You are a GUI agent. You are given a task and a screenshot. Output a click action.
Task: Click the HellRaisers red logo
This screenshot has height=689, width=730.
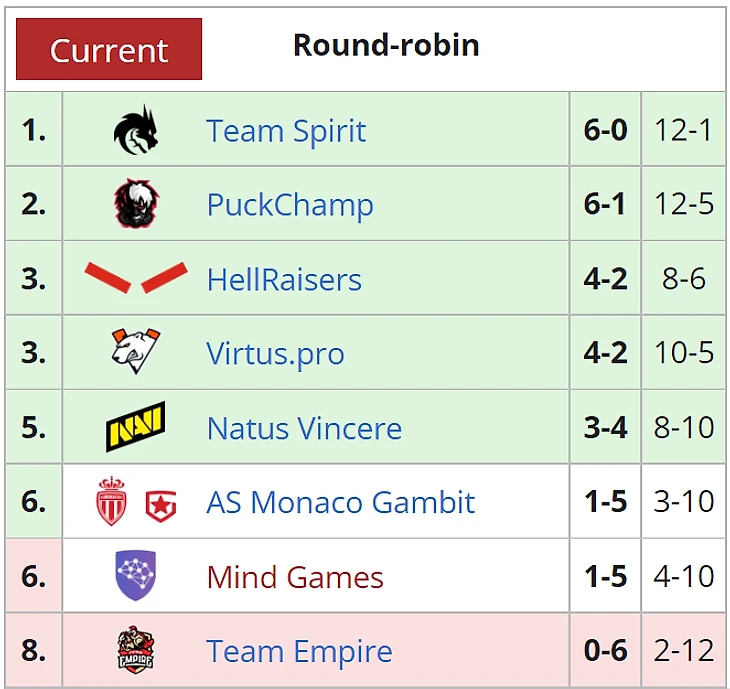coord(136,278)
